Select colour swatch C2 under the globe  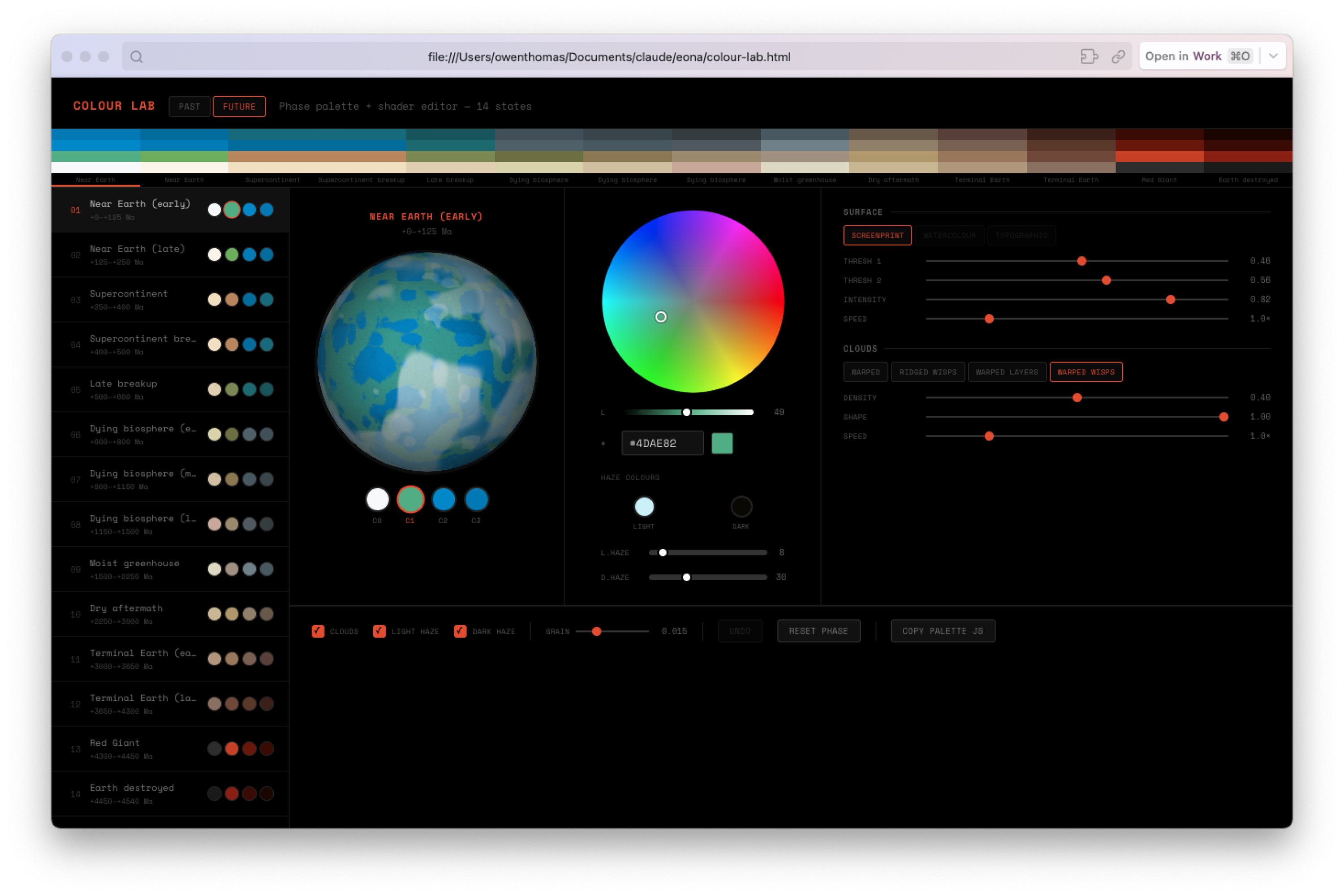pyautogui.click(x=444, y=500)
